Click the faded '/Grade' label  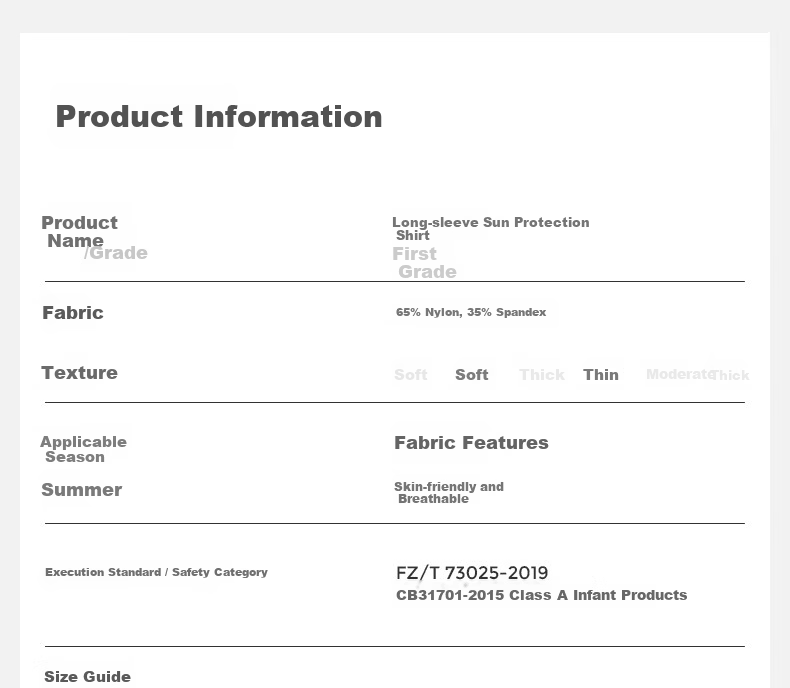116,253
